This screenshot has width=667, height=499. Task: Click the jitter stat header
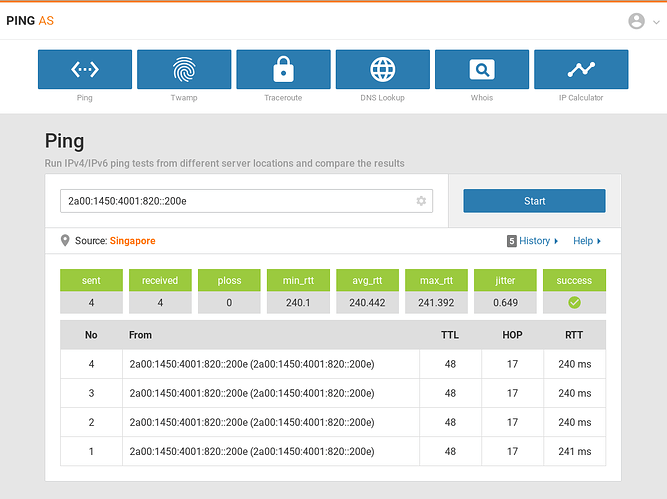point(505,280)
